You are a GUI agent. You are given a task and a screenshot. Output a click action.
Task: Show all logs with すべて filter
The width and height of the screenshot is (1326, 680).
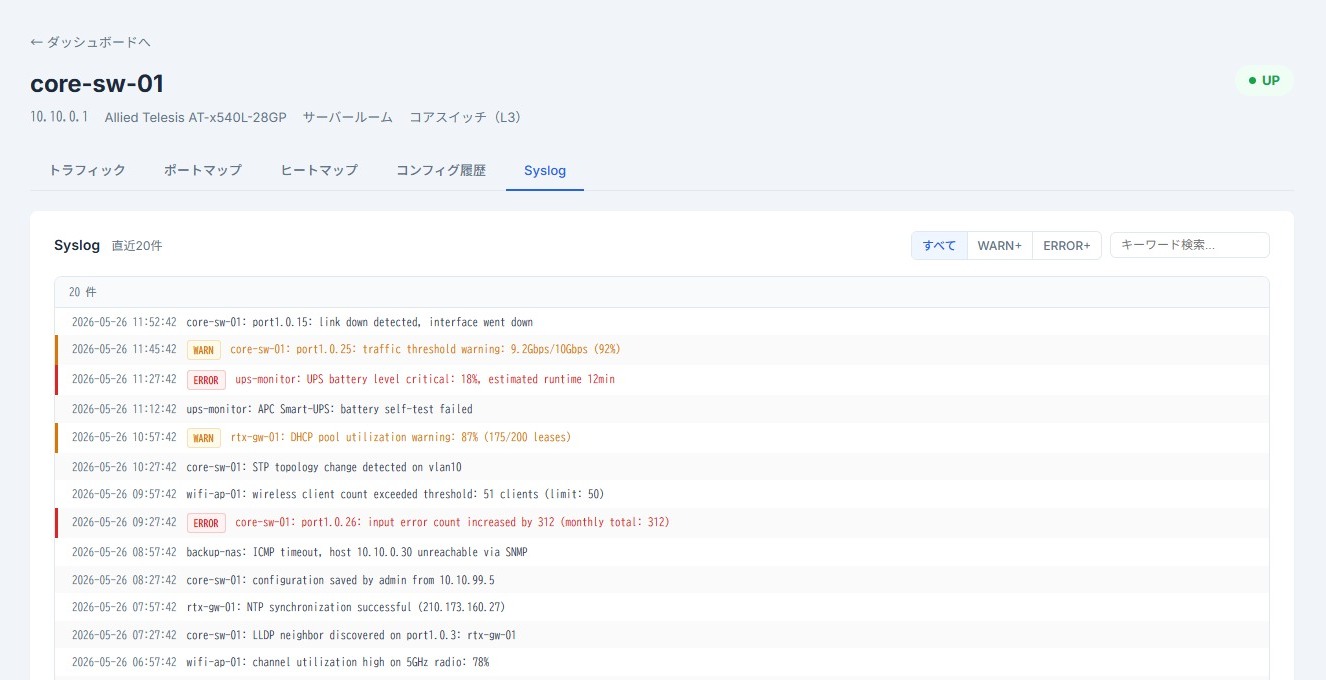939,245
